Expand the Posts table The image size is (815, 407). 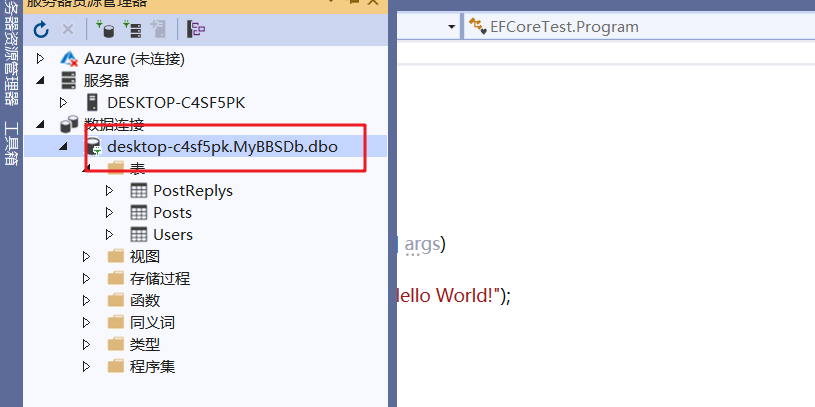pyautogui.click(x=109, y=213)
